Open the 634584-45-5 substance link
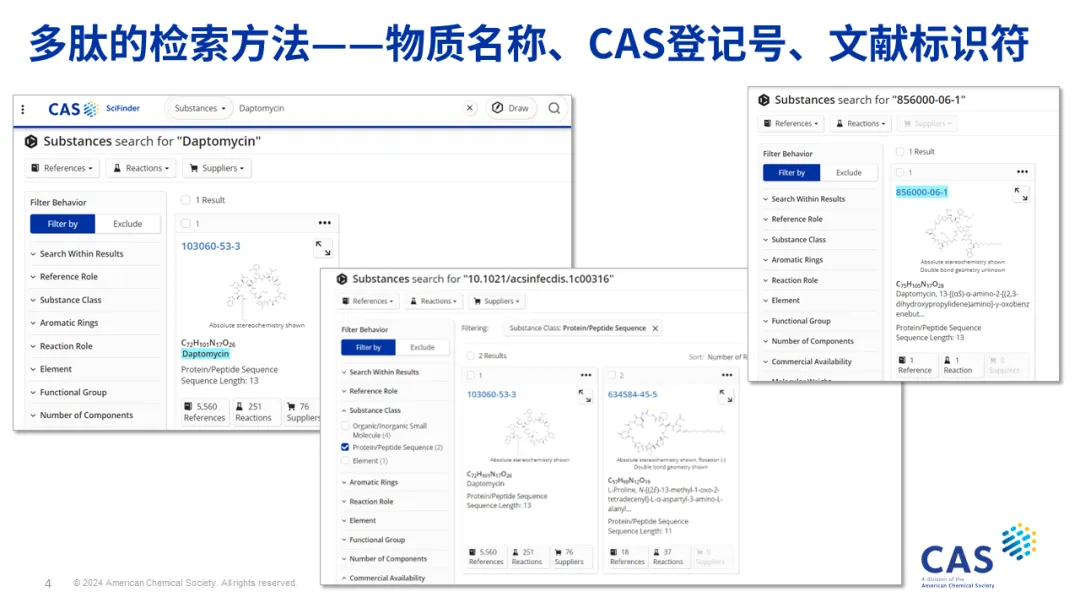 [x=632, y=395]
